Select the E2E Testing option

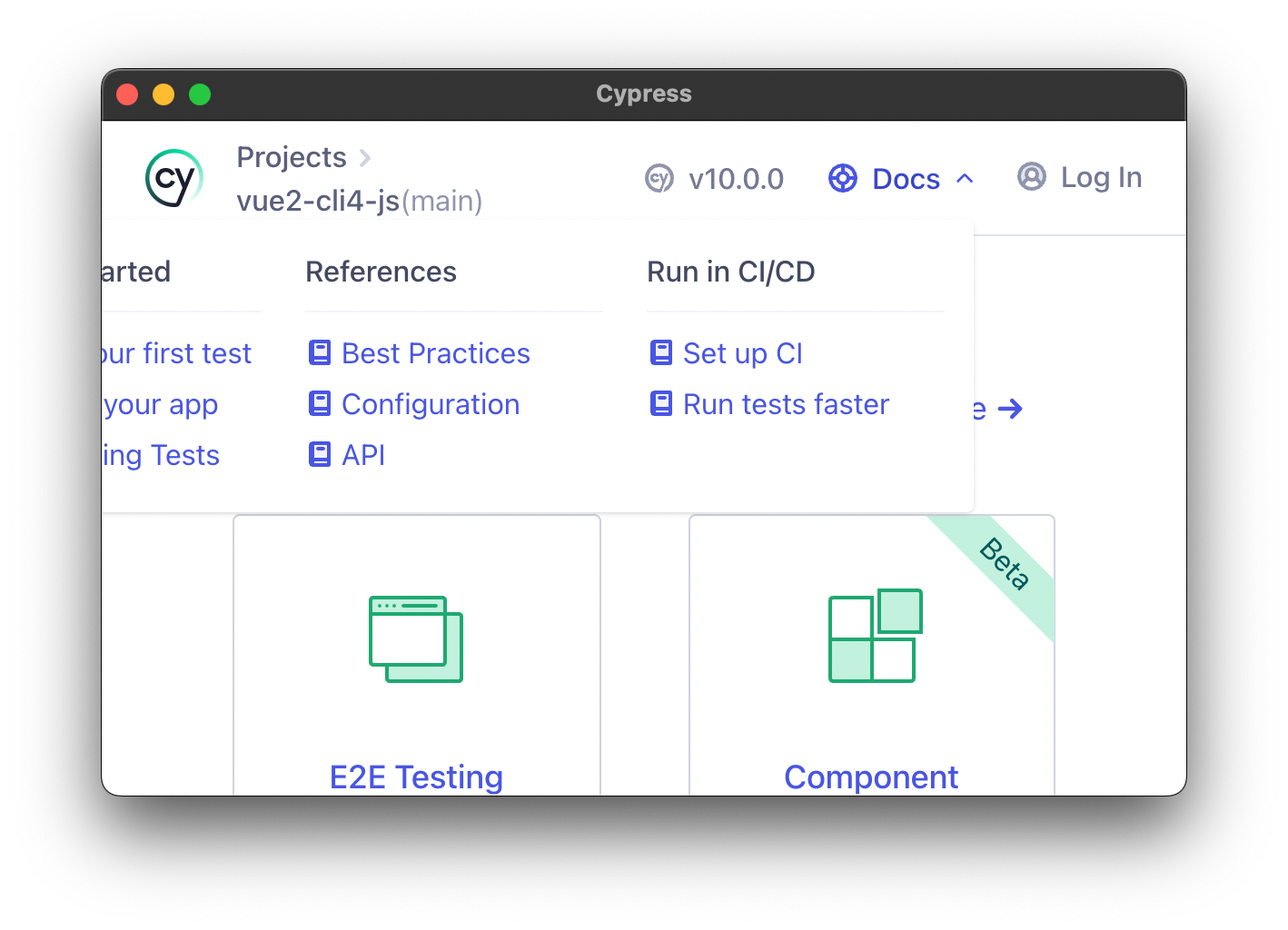[416, 777]
